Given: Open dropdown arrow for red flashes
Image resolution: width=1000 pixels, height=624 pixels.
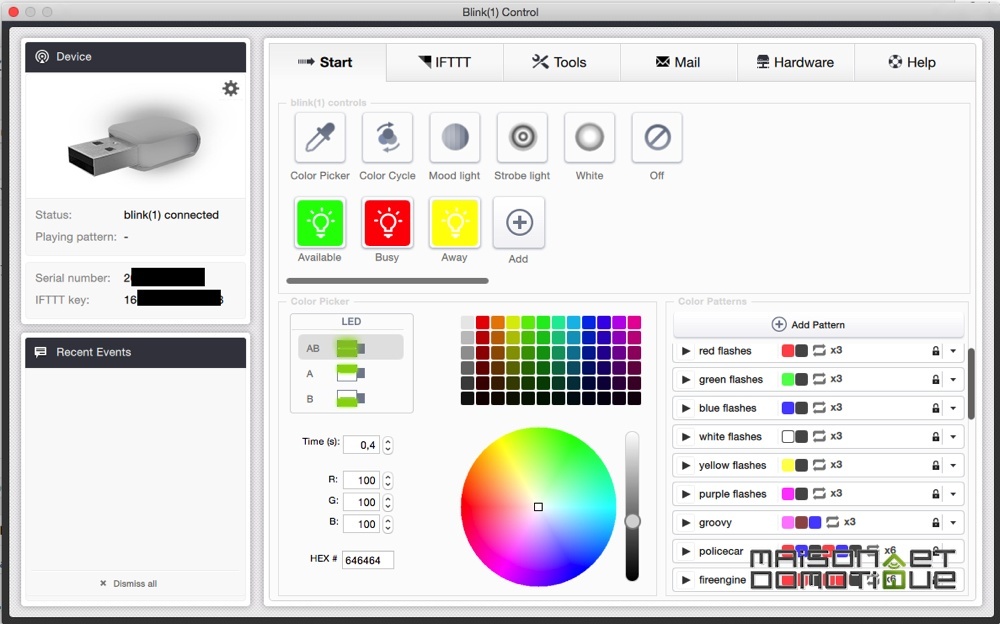Looking at the screenshot, I should pyautogui.click(x=953, y=351).
